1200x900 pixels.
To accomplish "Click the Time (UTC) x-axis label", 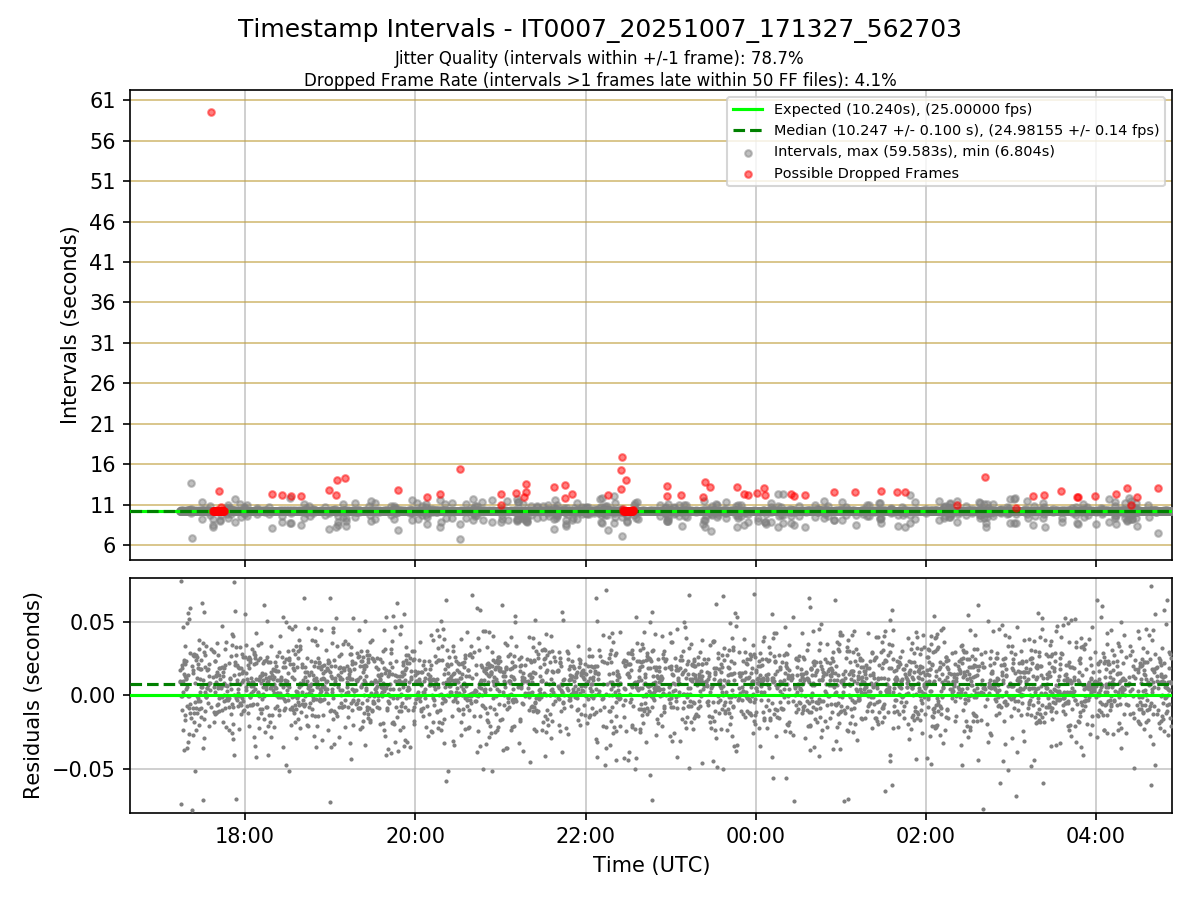I will pos(651,865).
